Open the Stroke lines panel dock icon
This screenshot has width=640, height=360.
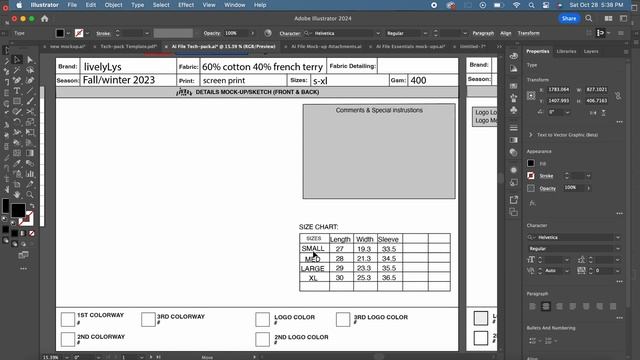513,128
